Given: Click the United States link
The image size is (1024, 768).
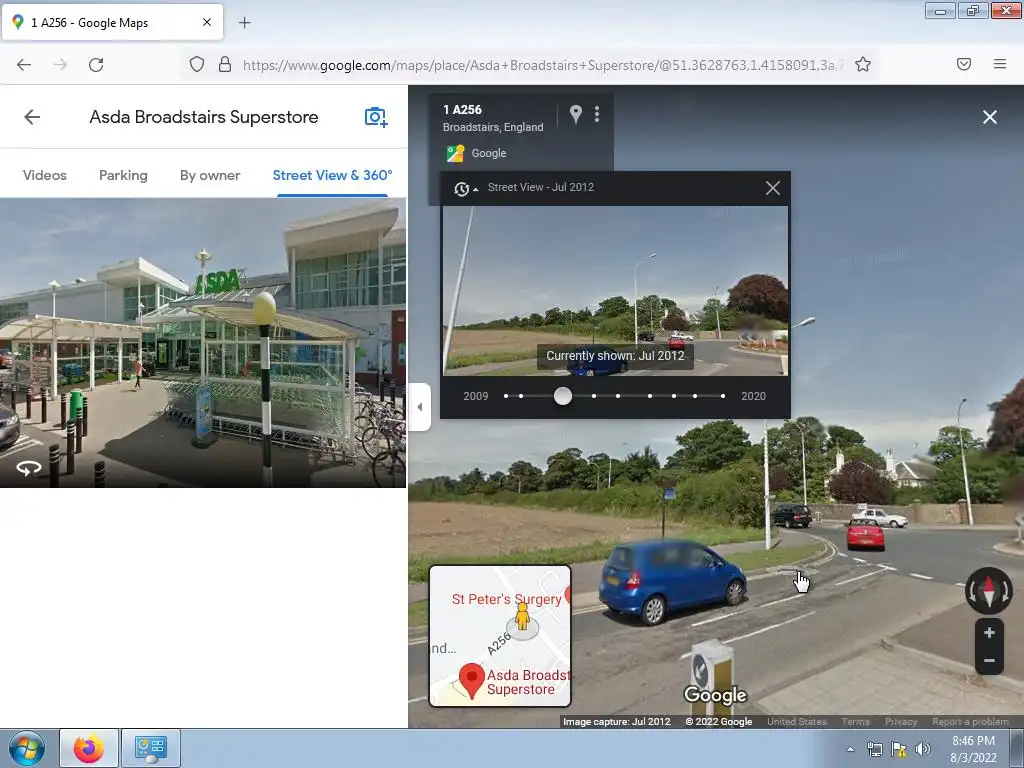Looking at the screenshot, I should (x=797, y=722).
